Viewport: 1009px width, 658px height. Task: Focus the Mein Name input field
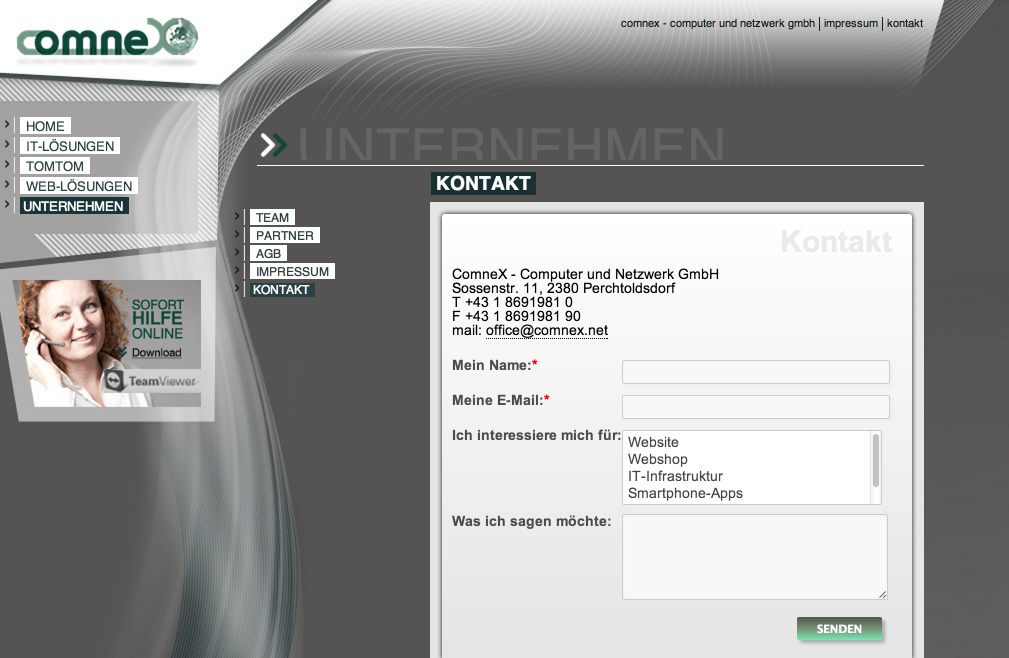pyautogui.click(x=755, y=372)
